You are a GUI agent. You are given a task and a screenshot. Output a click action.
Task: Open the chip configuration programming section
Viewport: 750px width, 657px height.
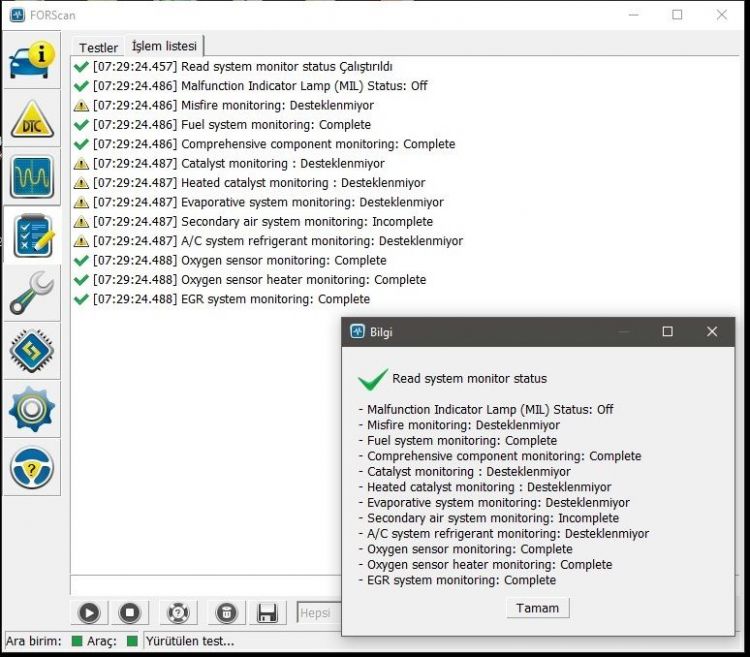(x=32, y=351)
